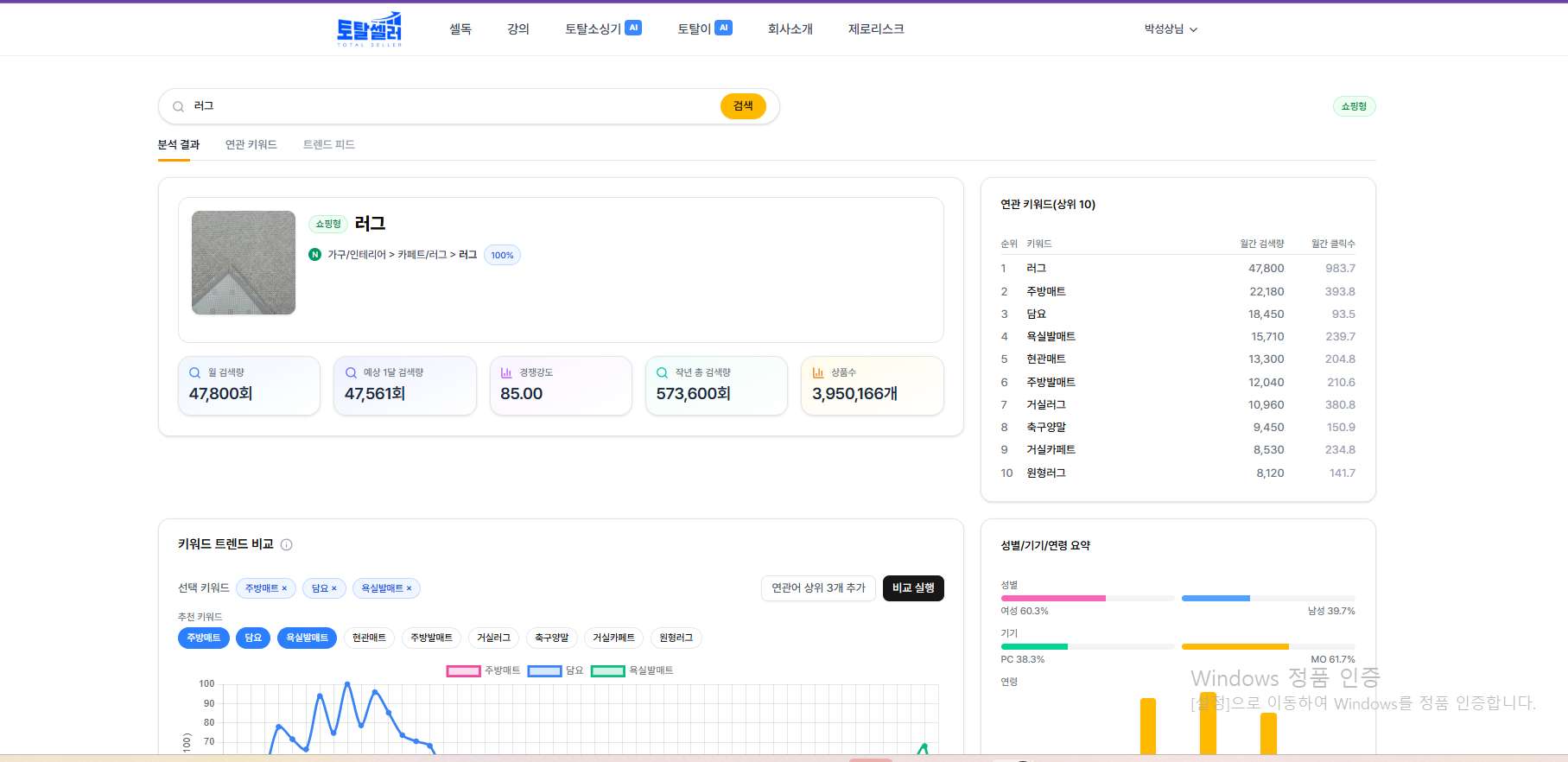The height and width of the screenshot is (762, 1568).
Task: Click 거실러그 in the related keywords table
Action: coord(1046,404)
